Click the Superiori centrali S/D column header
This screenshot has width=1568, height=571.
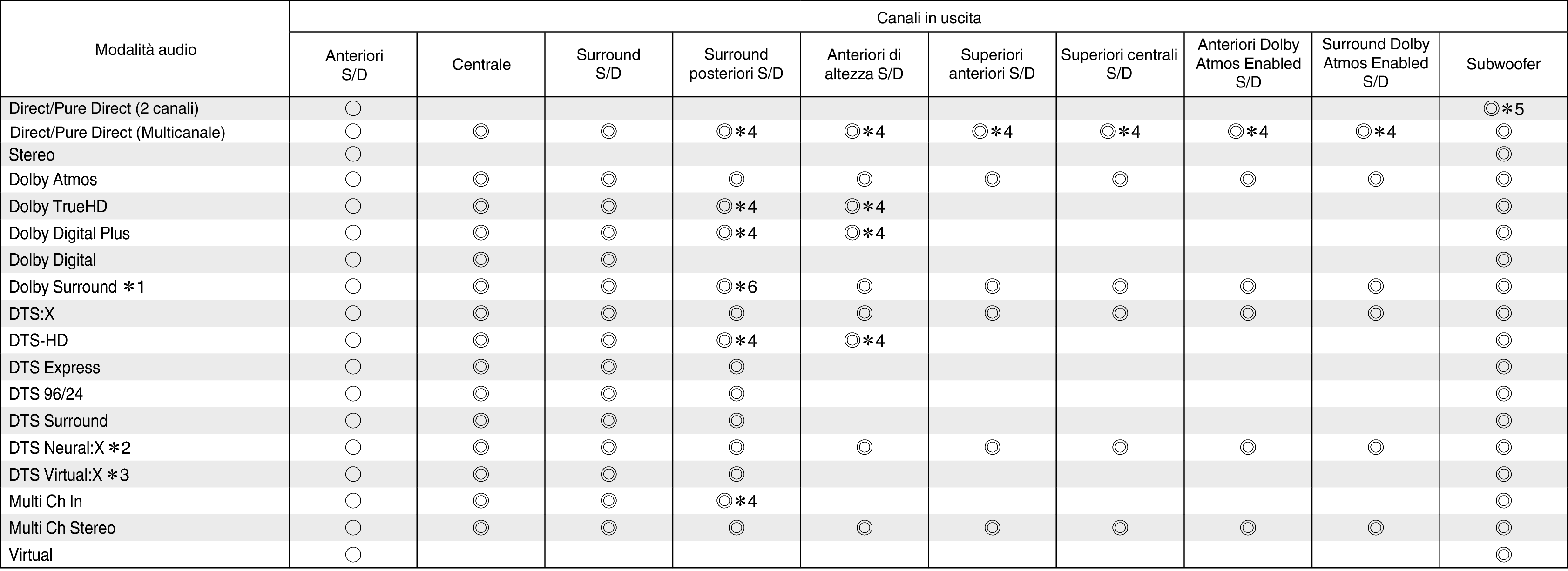(x=1119, y=64)
